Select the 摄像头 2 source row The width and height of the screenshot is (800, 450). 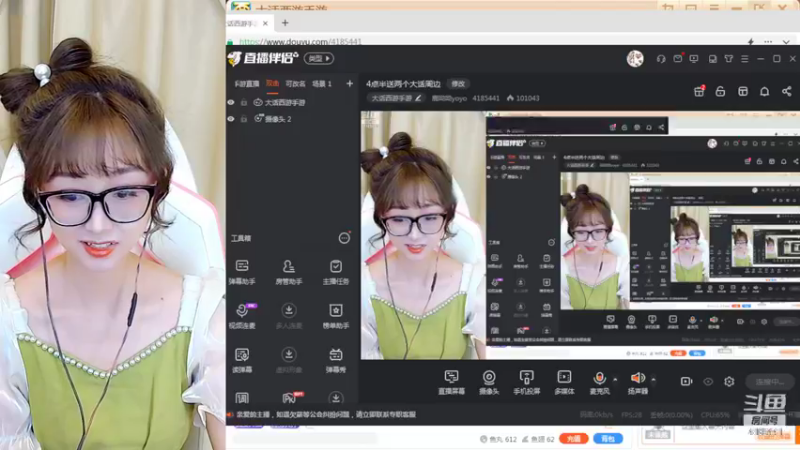pyautogui.click(x=292, y=119)
